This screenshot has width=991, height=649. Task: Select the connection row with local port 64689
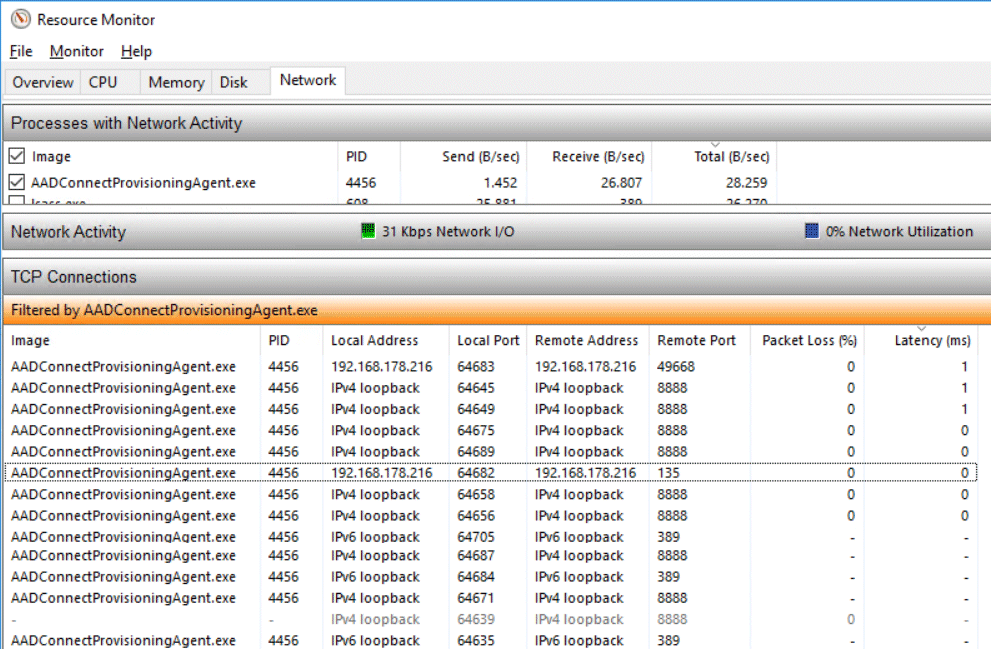tap(490, 452)
